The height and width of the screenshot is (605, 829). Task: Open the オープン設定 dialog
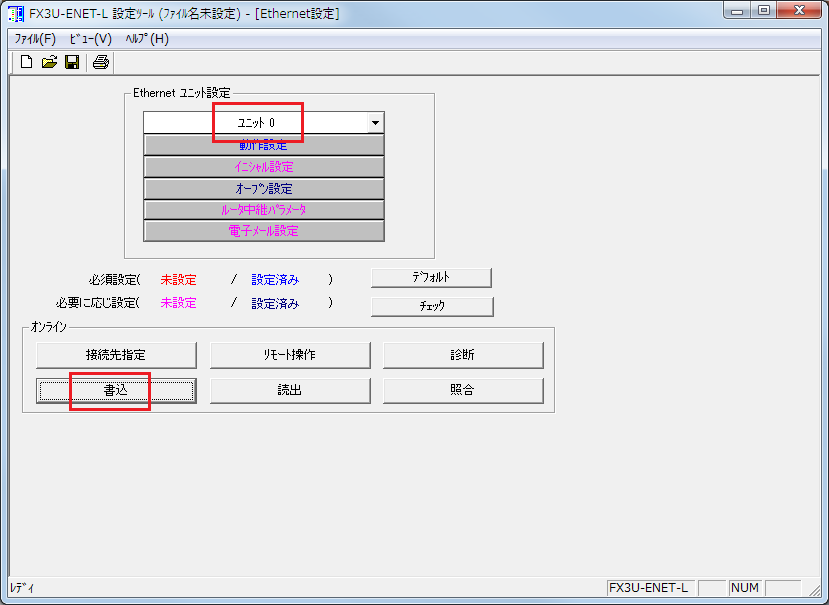[x=264, y=188]
